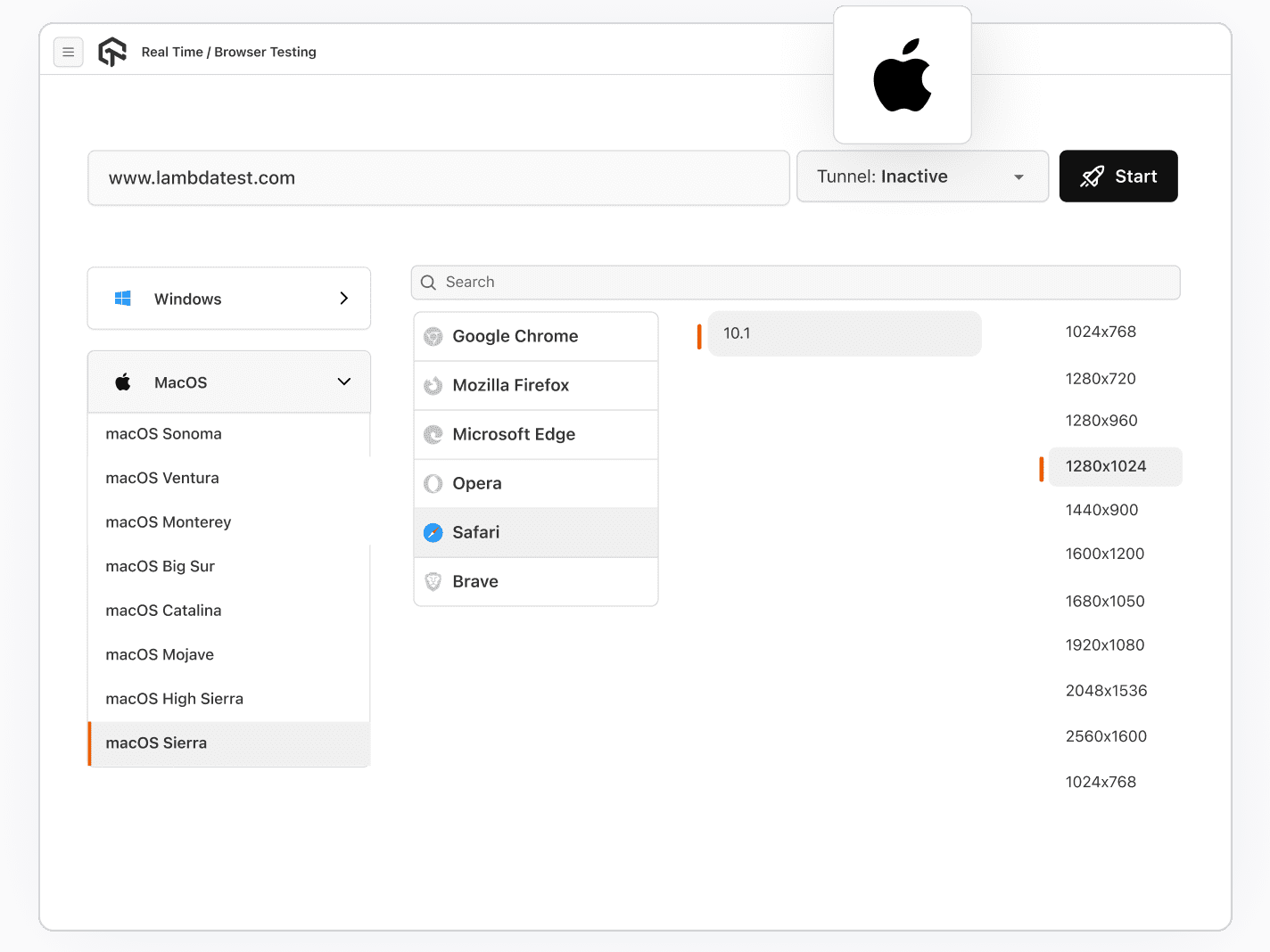Open the Tunnel: Inactive dropdown
Image resolution: width=1270 pixels, height=952 pixels.
[922, 176]
